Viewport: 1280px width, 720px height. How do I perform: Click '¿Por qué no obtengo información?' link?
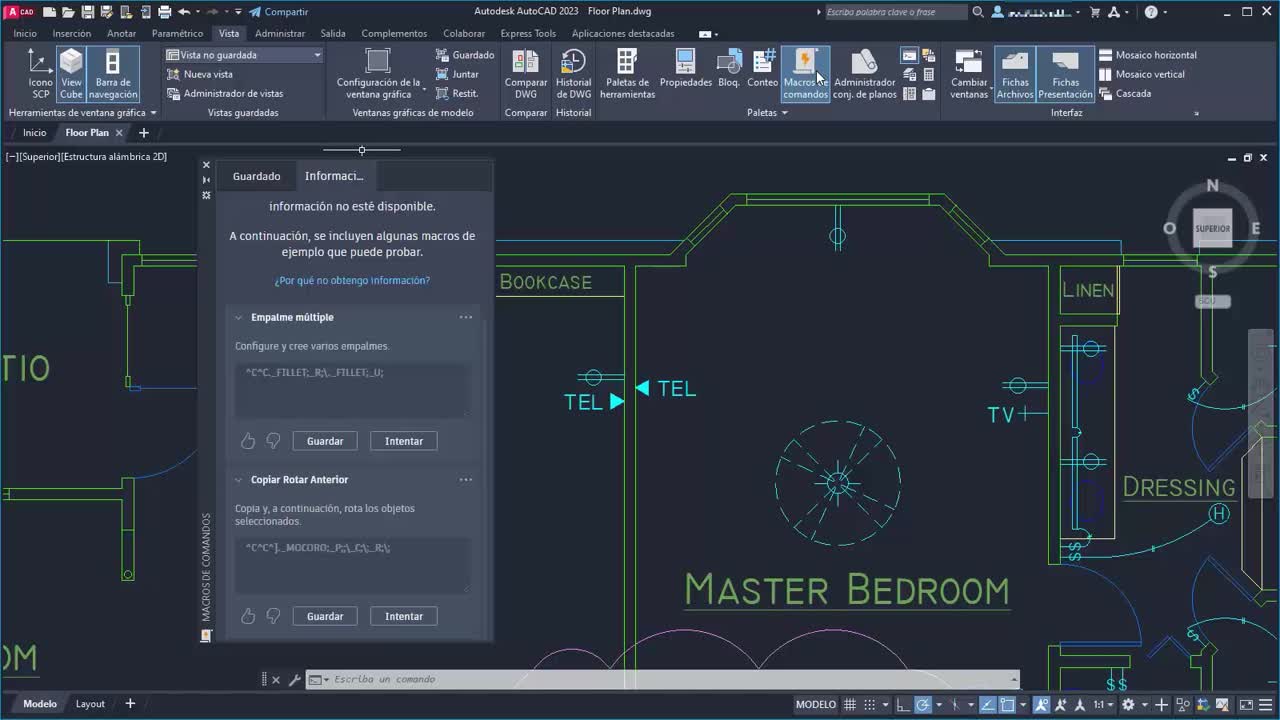352,281
